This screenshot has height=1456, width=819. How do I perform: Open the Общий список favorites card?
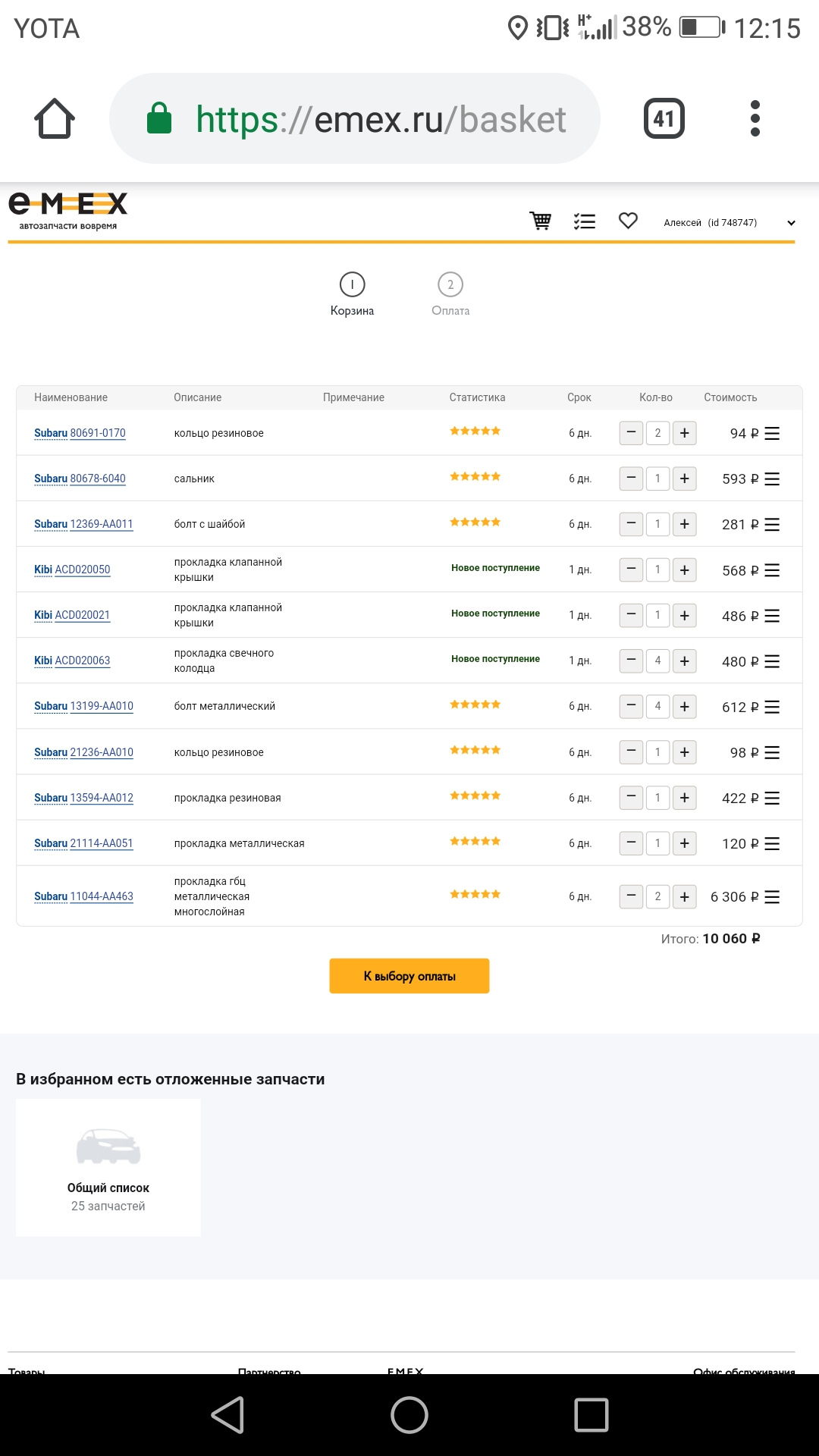(108, 1168)
